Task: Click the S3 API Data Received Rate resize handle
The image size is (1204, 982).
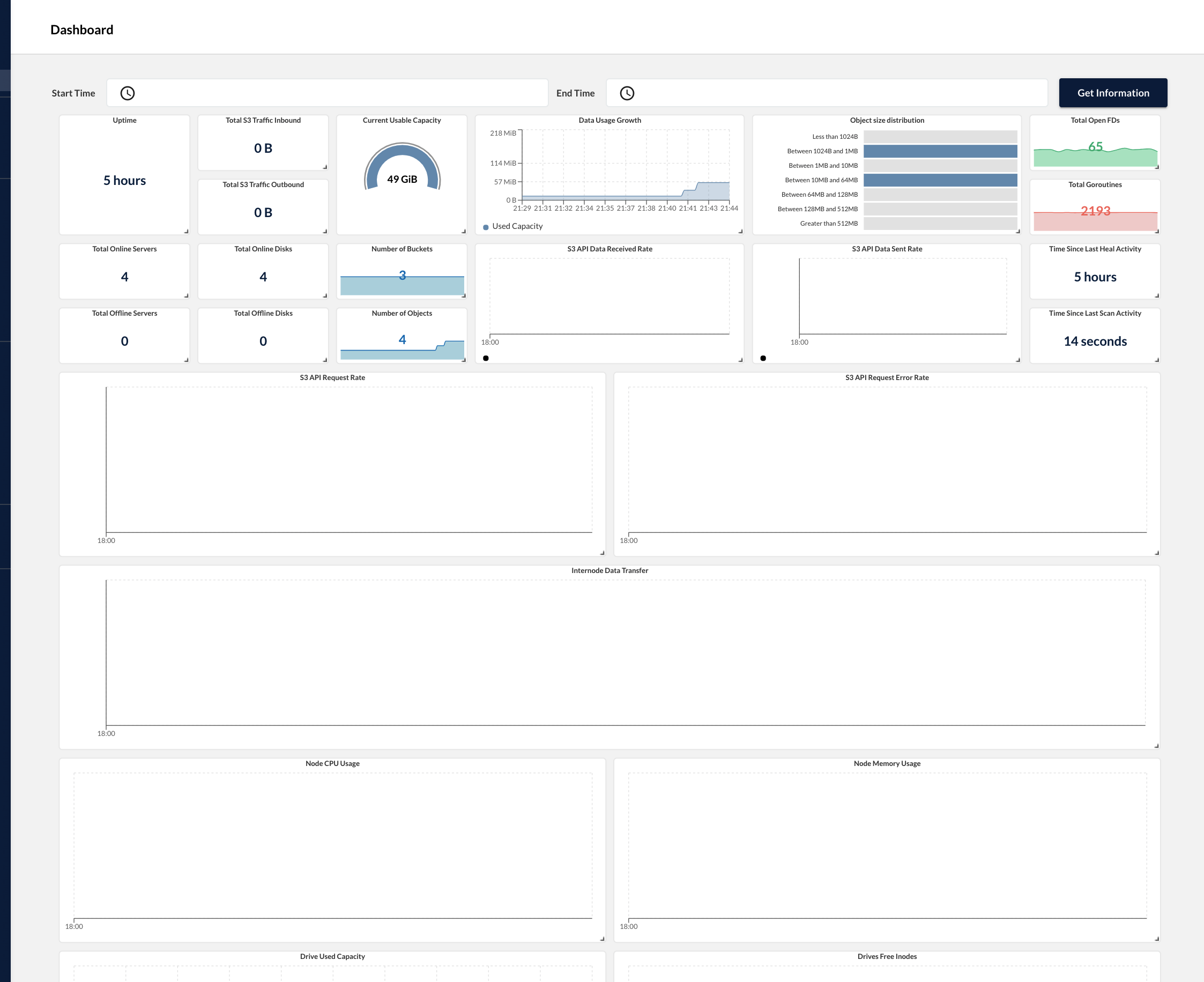Action: click(x=740, y=360)
